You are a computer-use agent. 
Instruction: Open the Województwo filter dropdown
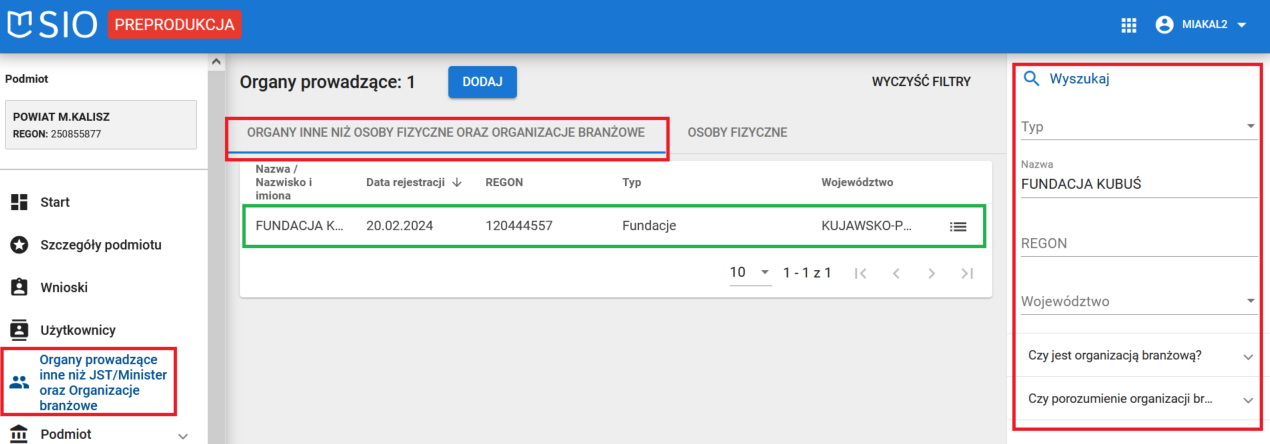[1138, 301]
